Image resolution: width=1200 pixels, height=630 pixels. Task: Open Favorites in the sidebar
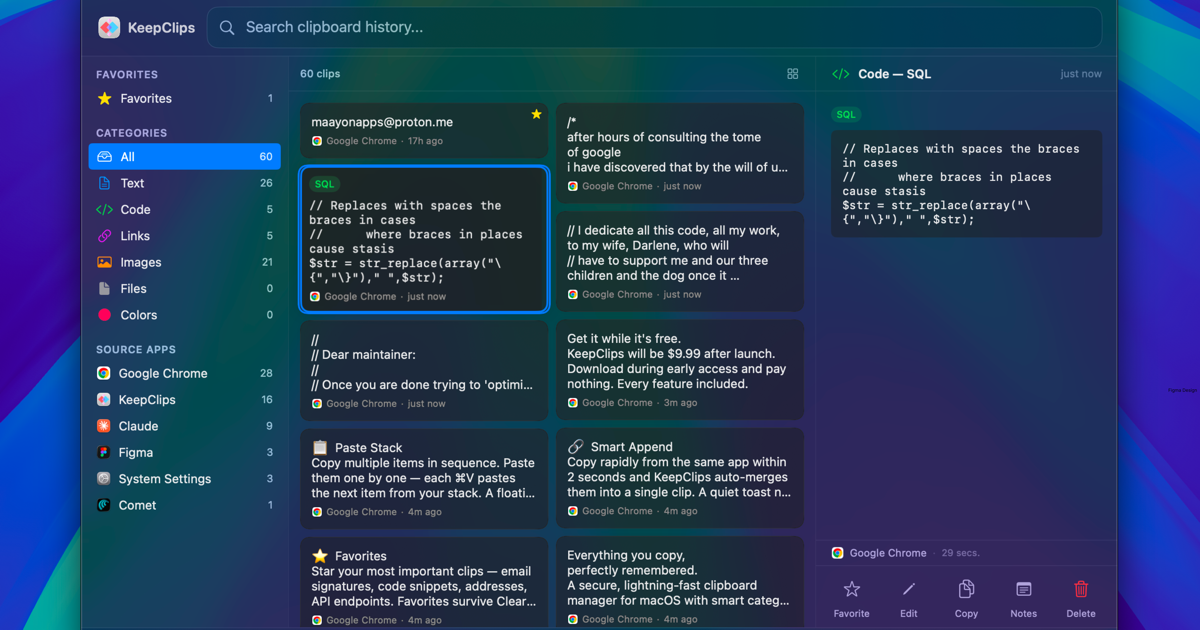pos(184,98)
